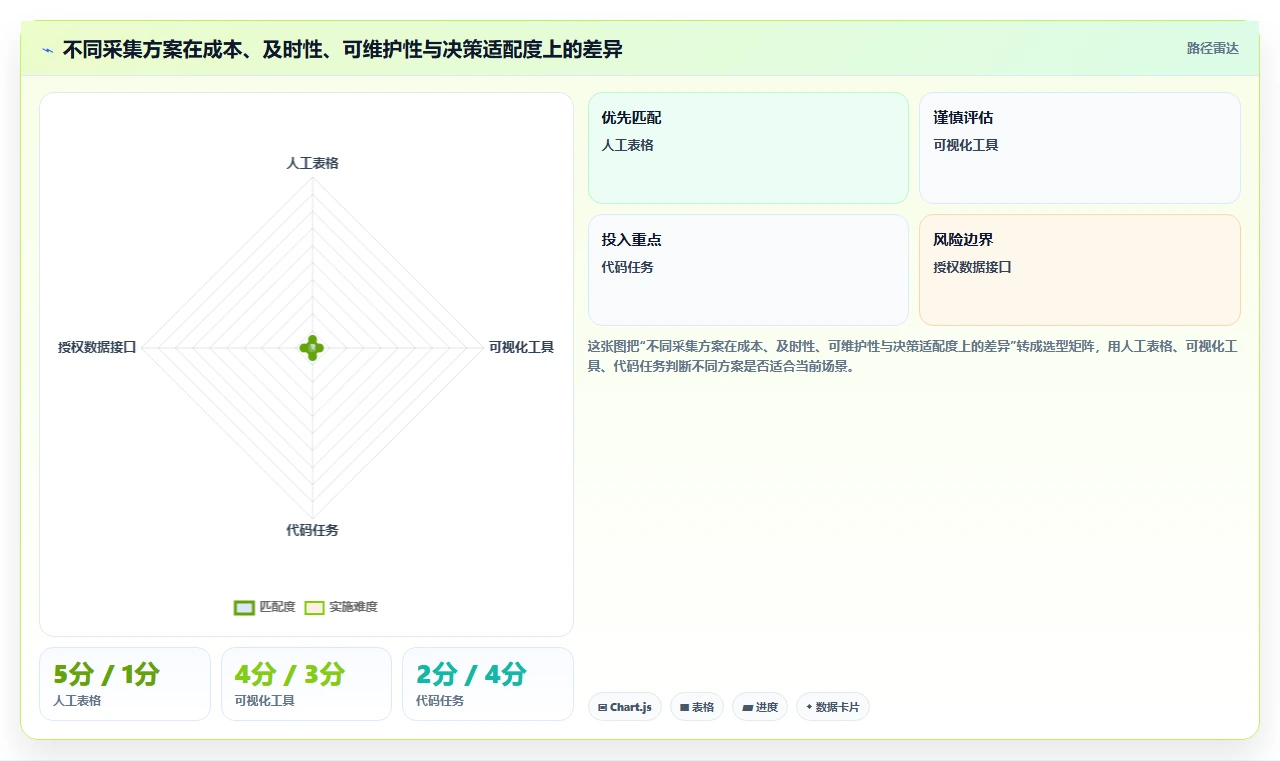Click the 5分 / 1分 人工表格 stat card

tap(125, 684)
